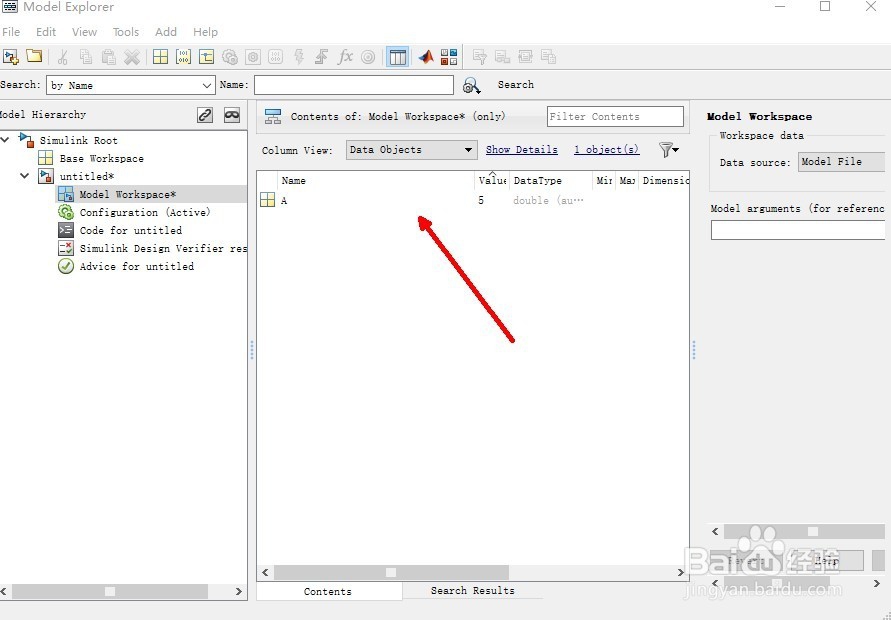This screenshot has height=620, width=891.
Task: Click inside the Filter Contents field
Action: click(614, 116)
